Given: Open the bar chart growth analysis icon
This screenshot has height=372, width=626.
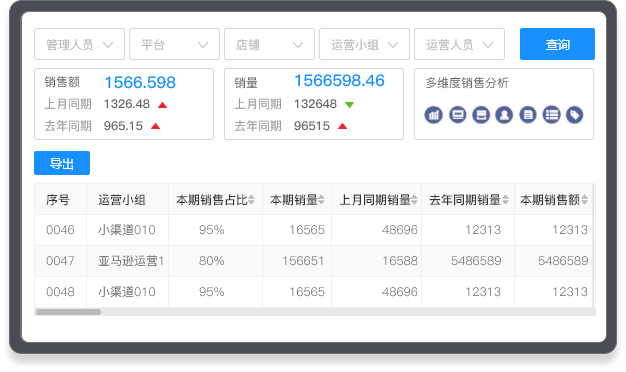Looking at the screenshot, I should point(434,115).
